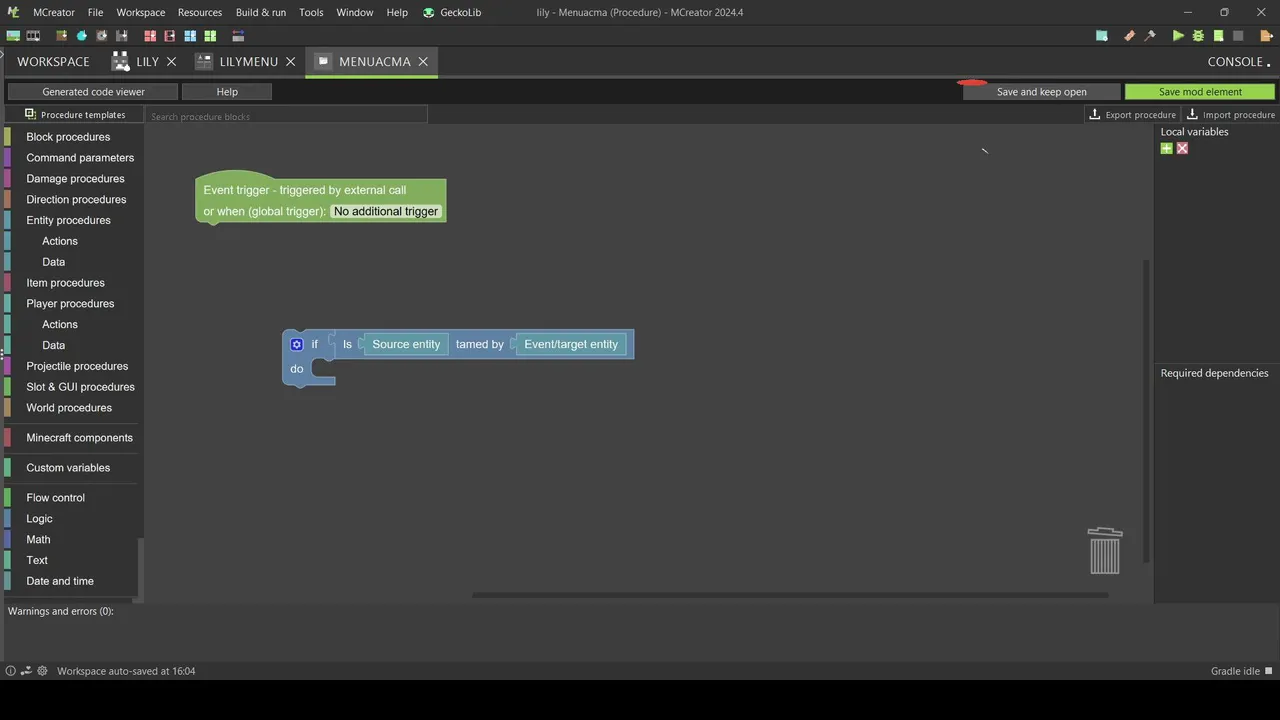
Task: Click the Save mod element button
Action: [x=1200, y=91]
